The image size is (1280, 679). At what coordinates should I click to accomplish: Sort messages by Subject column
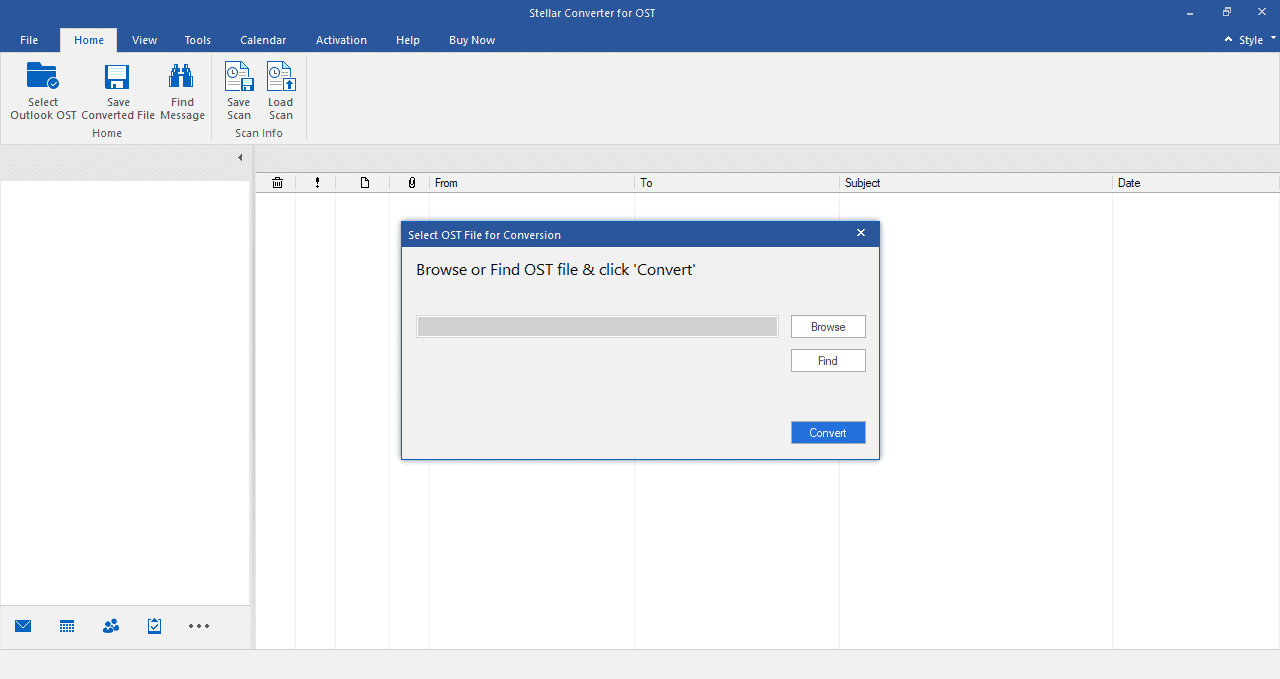click(976, 183)
